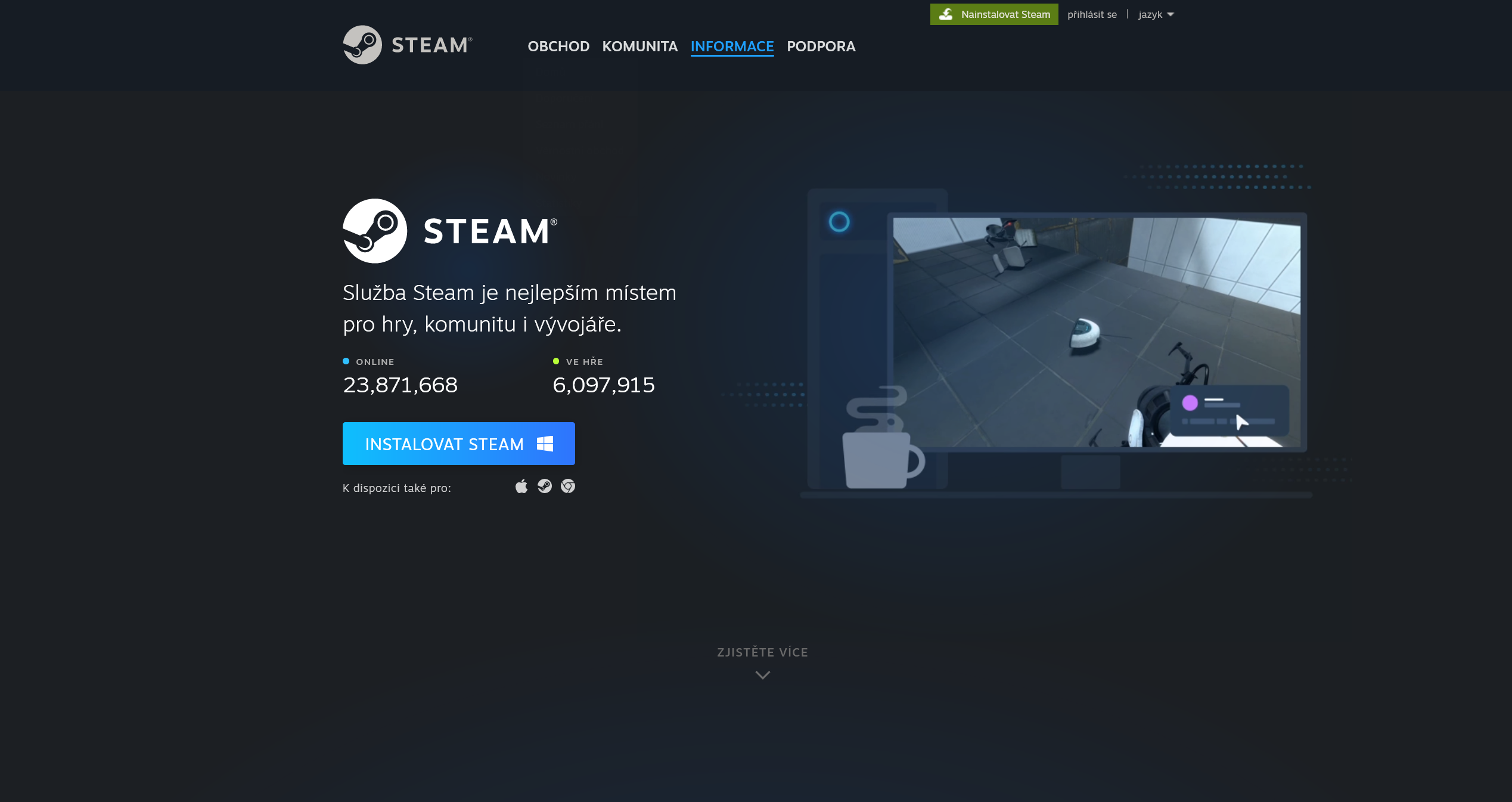Go to the PODPORA support page
The image size is (1512, 802).
(x=821, y=47)
